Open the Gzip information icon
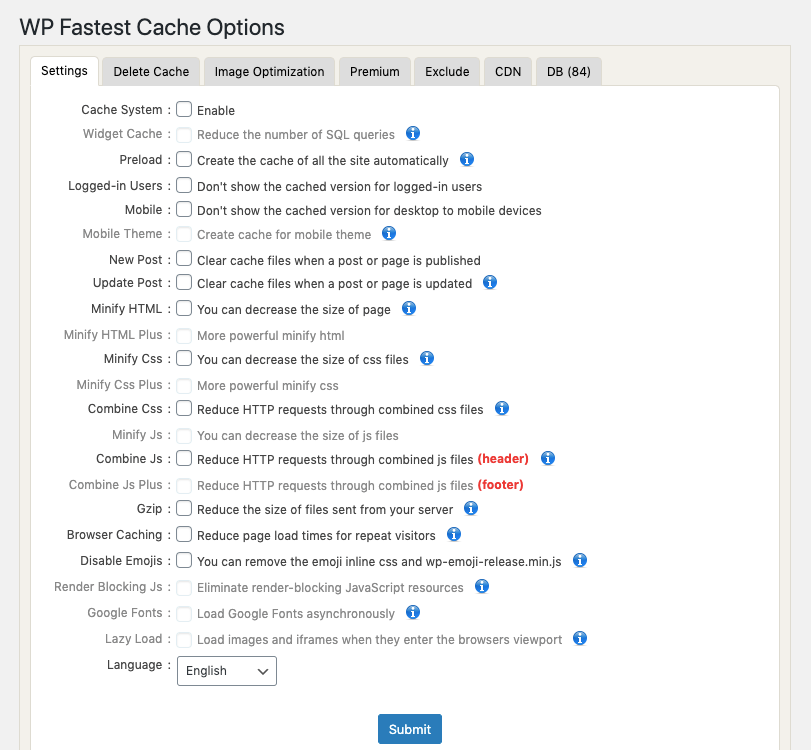The width and height of the screenshot is (811, 750). pyautogui.click(x=470, y=508)
